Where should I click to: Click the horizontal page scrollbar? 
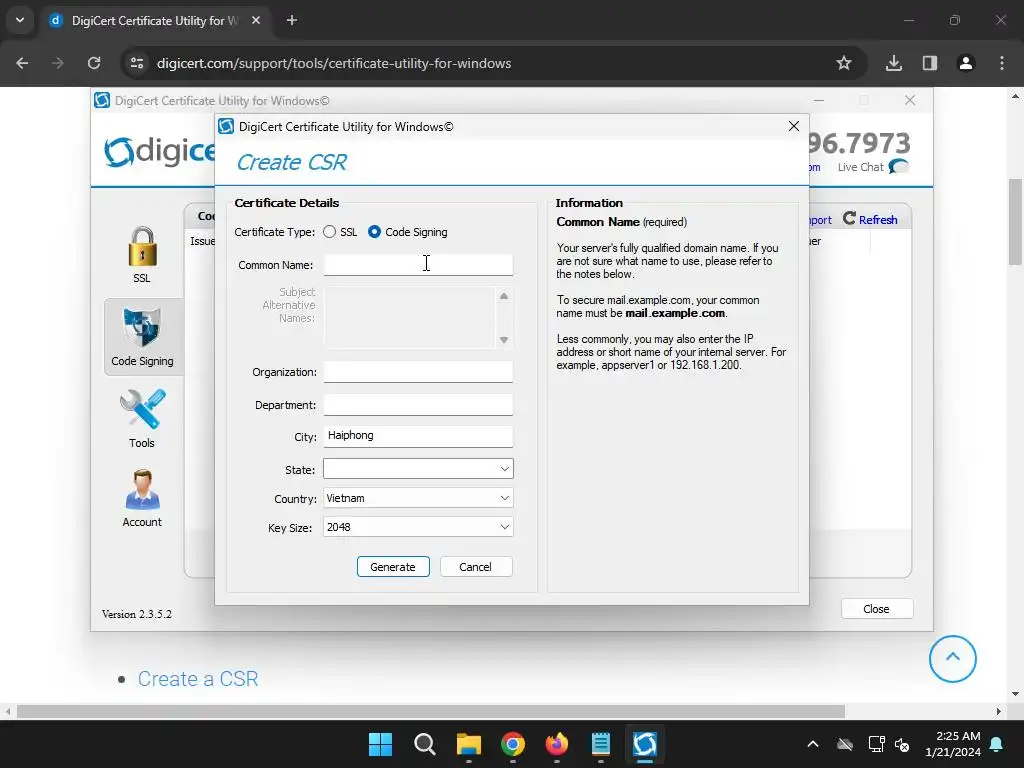(x=430, y=711)
